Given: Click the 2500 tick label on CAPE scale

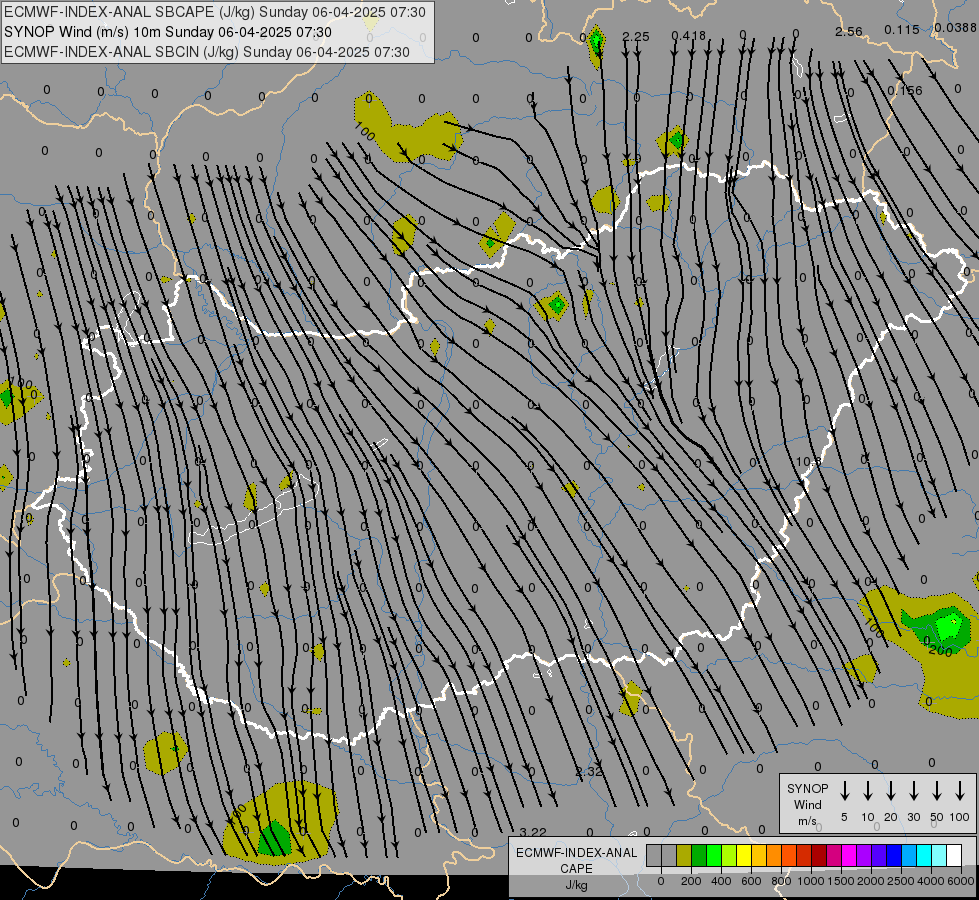Looking at the screenshot, I should (x=901, y=881).
